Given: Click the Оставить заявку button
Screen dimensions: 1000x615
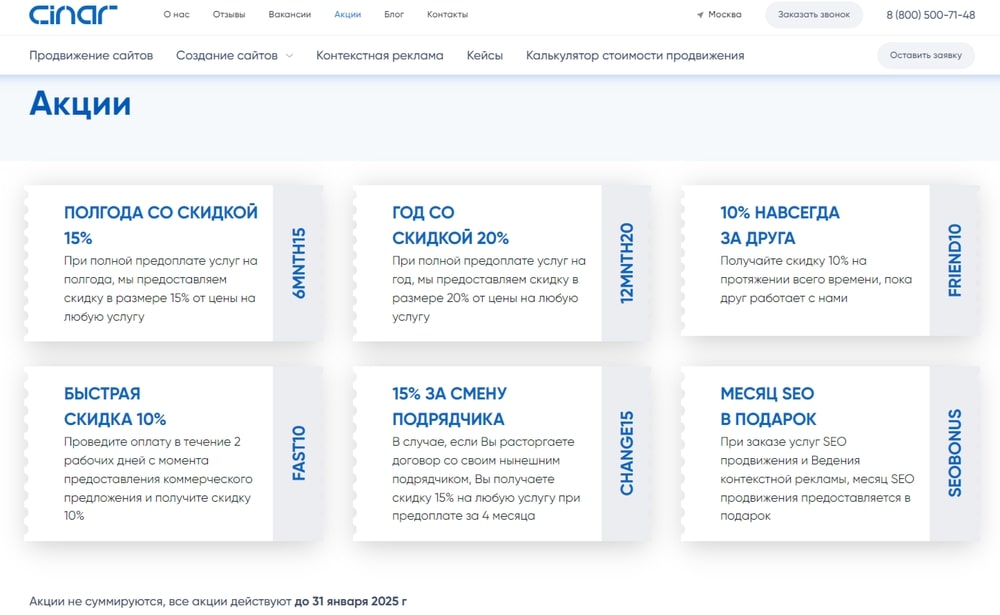Looking at the screenshot, I should tap(926, 56).
